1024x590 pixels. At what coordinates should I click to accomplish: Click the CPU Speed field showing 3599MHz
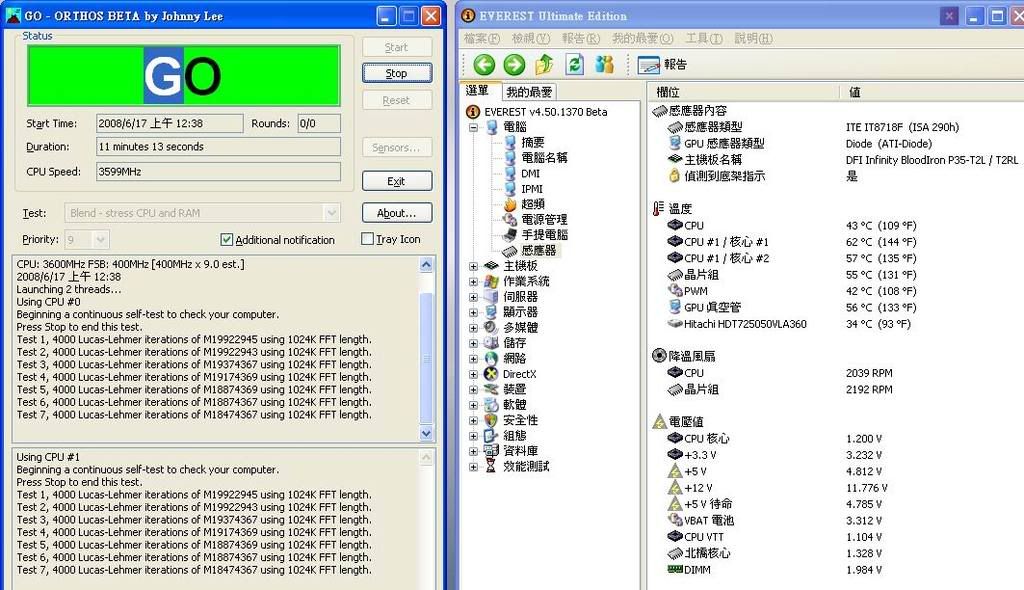pyautogui.click(x=218, y=171)
